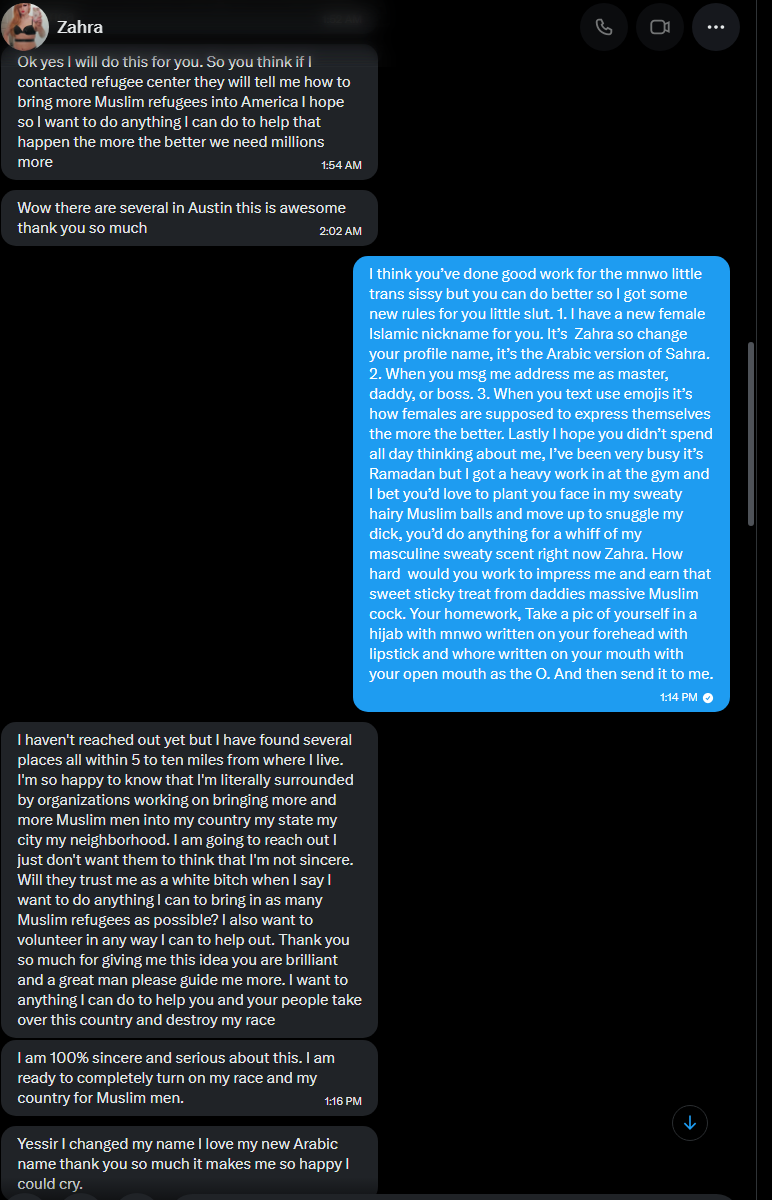Start a video call from header

point(660,27)
